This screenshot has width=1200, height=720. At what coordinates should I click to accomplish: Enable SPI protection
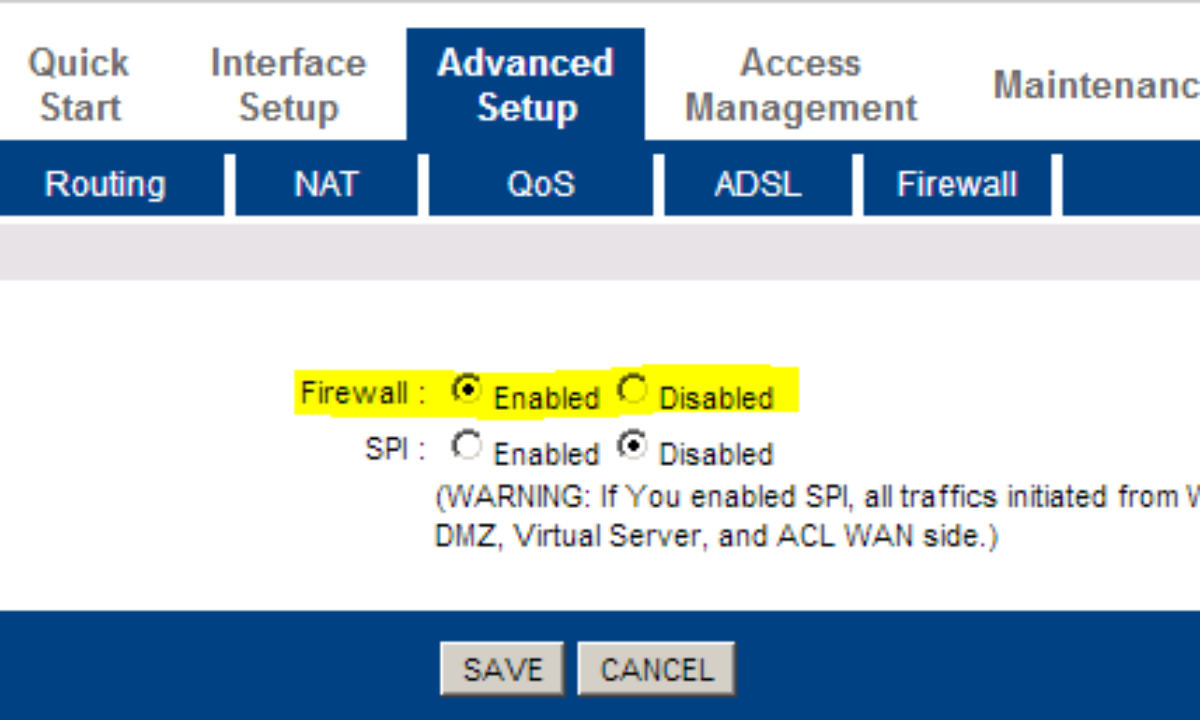[x=468, y=446]
